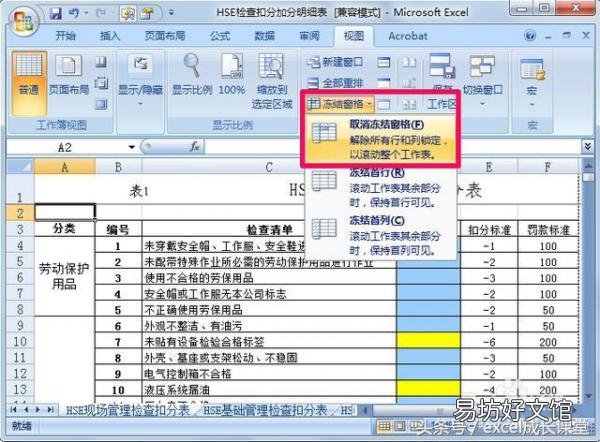Click 罚款标准 header cell
The image size is (600, 442).
click(x=548, y=229)
